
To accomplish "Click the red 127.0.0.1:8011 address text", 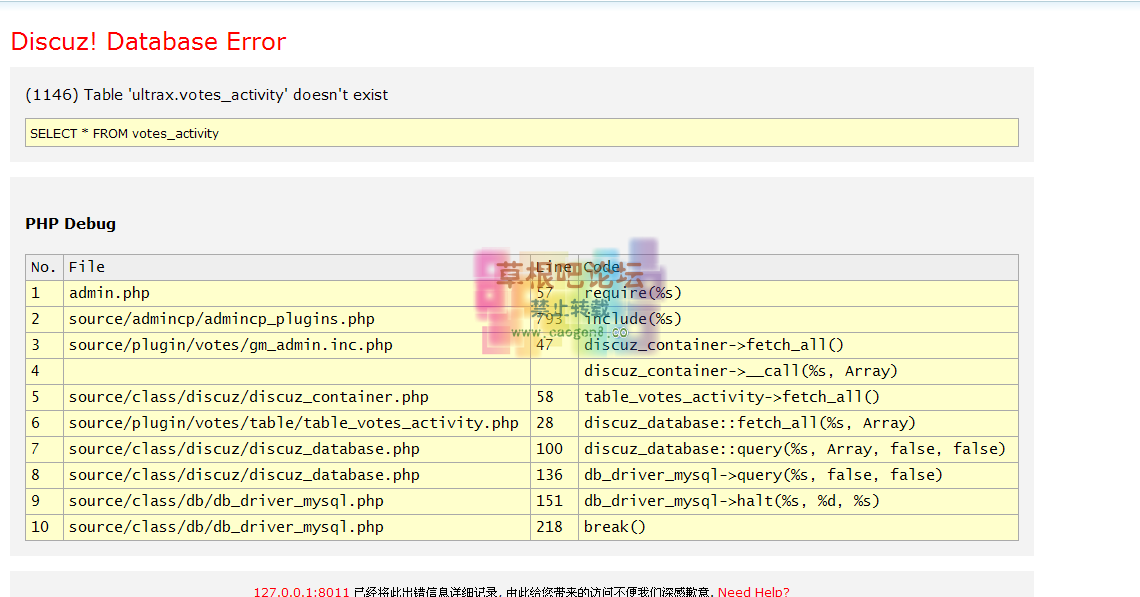I will tap(301, 591).
